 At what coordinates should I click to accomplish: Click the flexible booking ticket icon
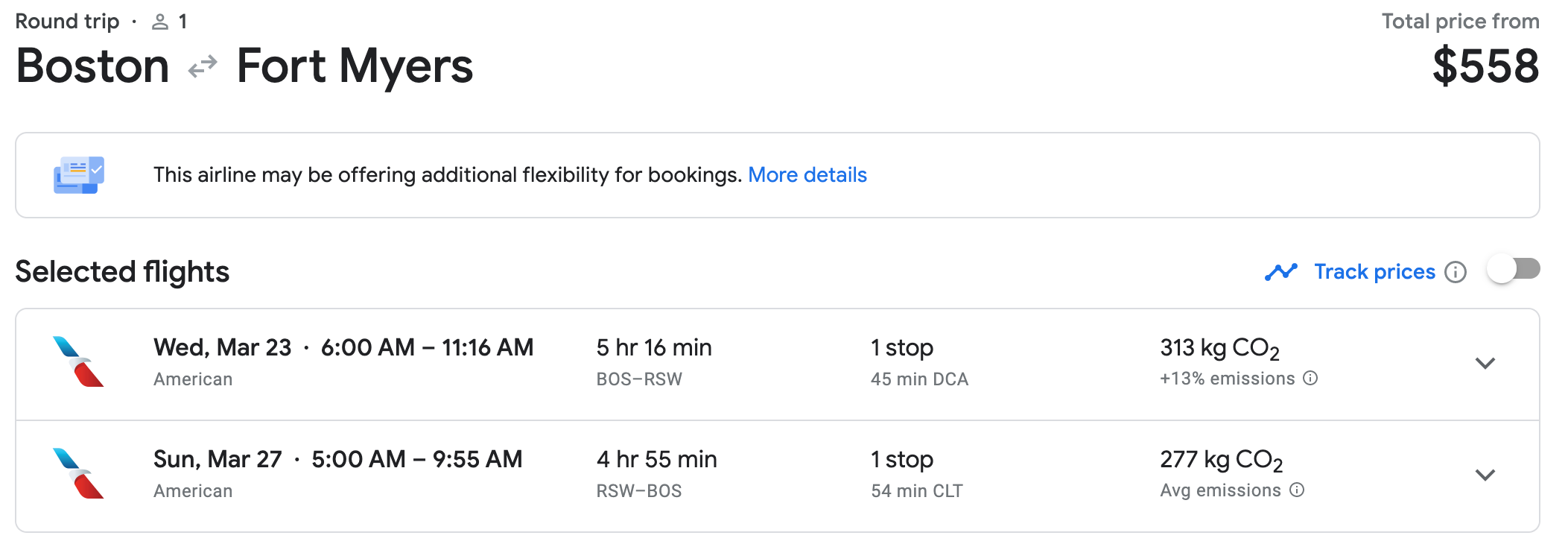coord(79,175)
